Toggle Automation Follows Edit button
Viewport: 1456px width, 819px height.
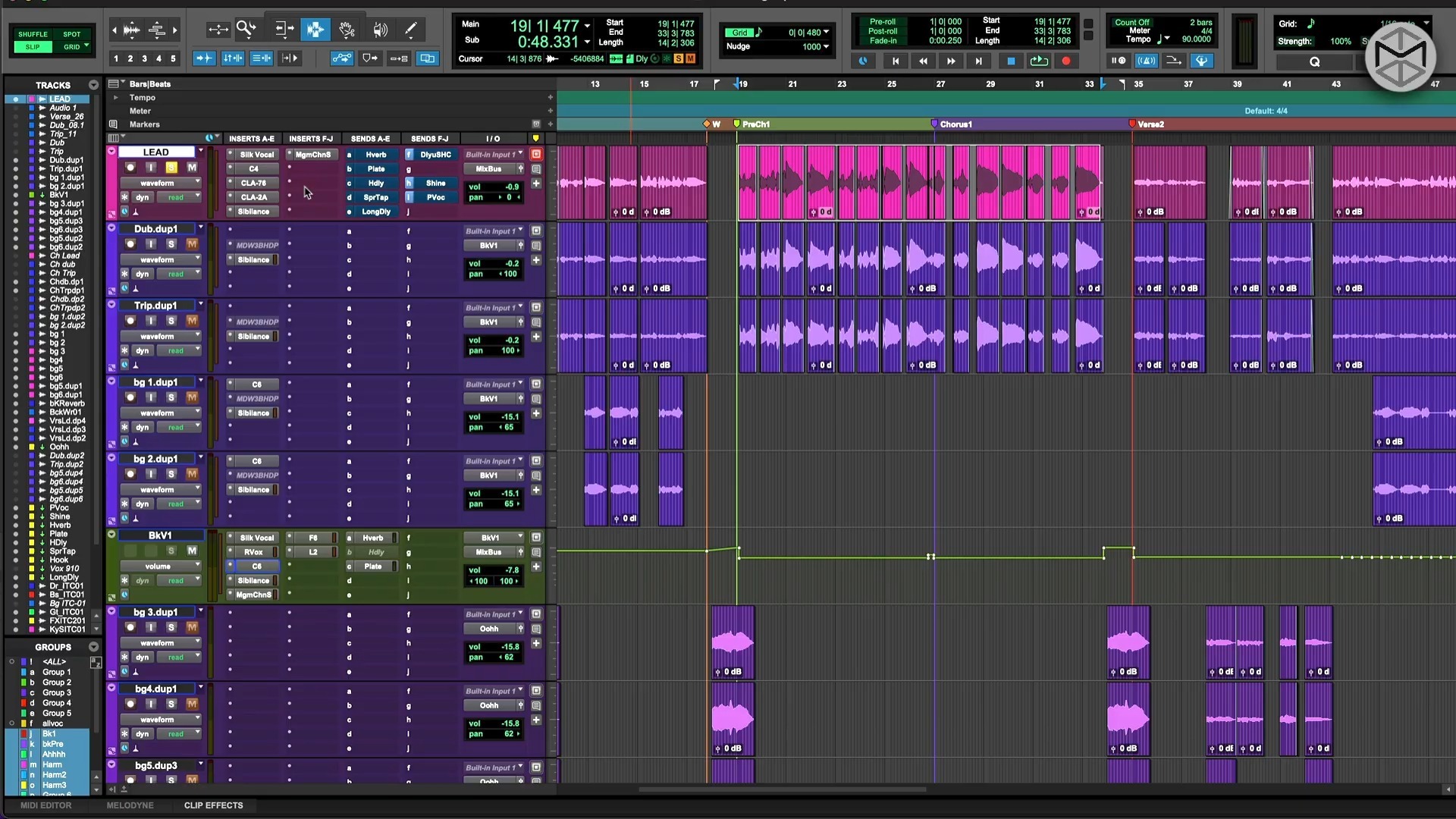click(x=342, y=58)
